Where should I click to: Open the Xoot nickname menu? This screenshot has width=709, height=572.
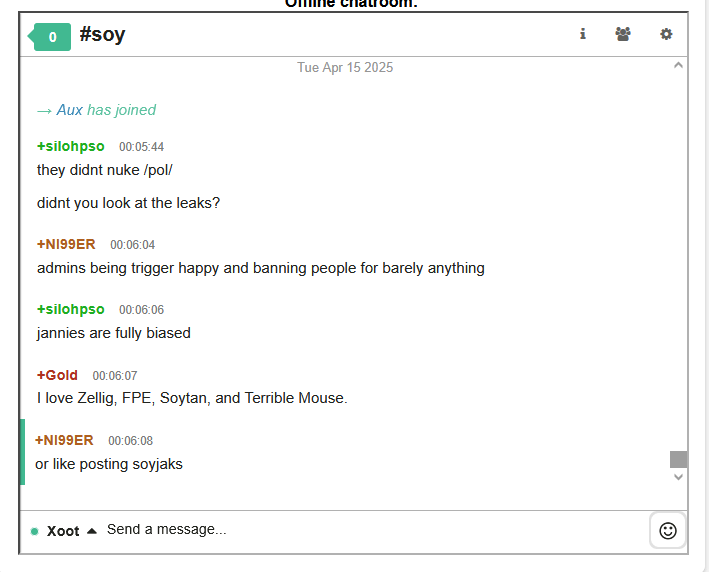pyautogui.click(x=63, y=531)
